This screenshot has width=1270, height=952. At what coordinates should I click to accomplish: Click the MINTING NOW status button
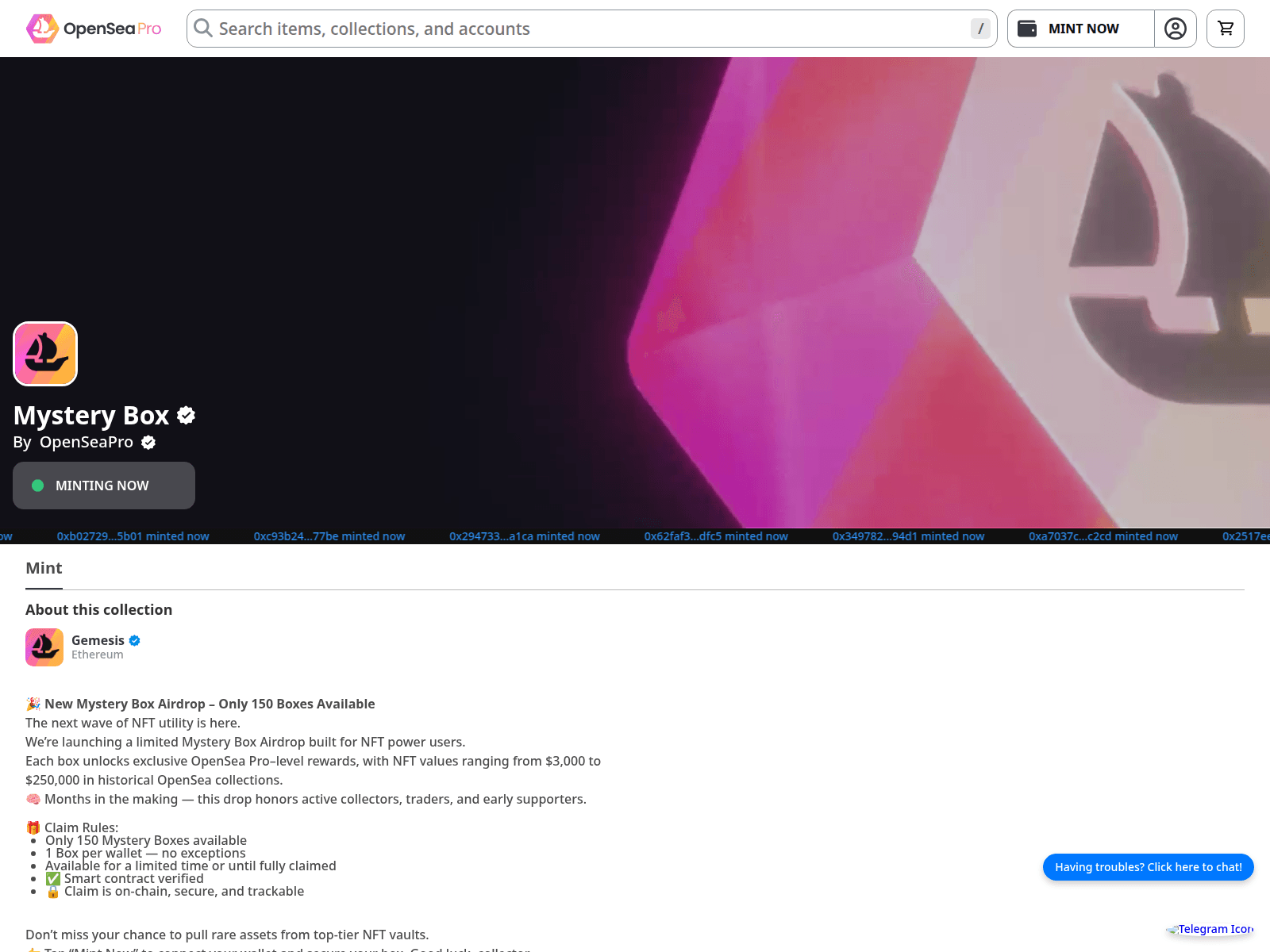point(104,486)
